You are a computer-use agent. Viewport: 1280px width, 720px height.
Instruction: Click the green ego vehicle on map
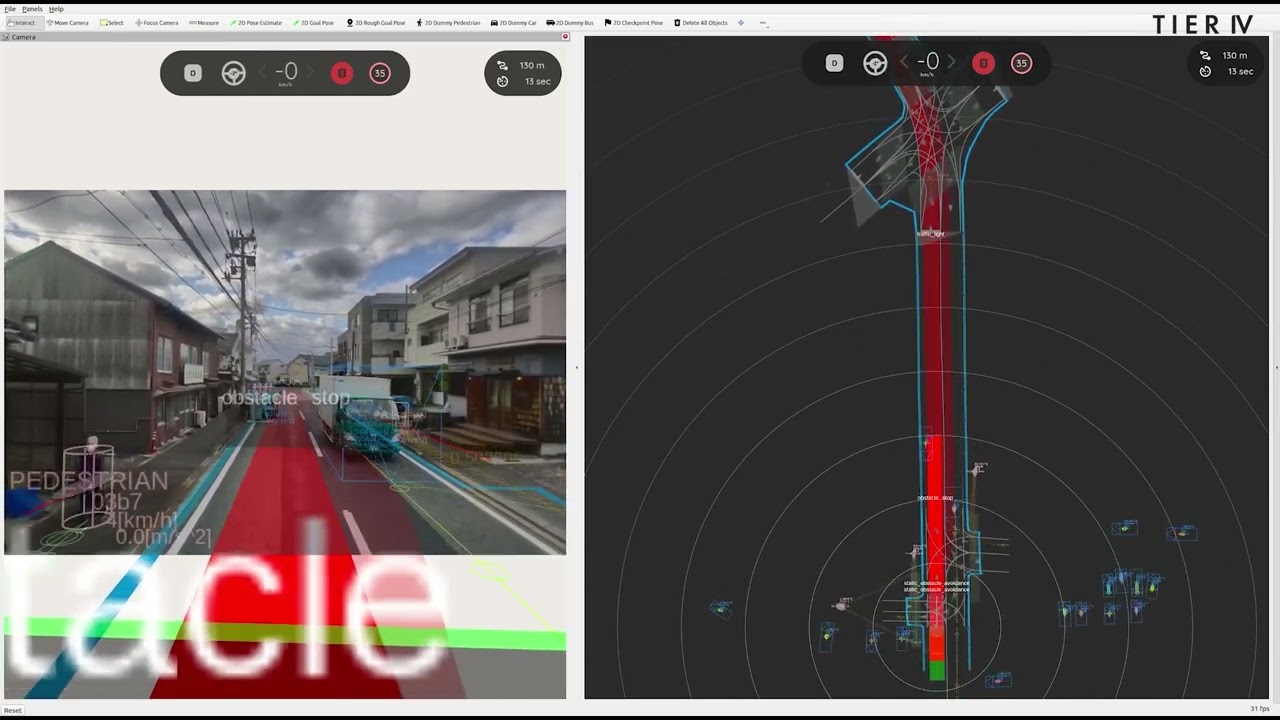point(937,670)
